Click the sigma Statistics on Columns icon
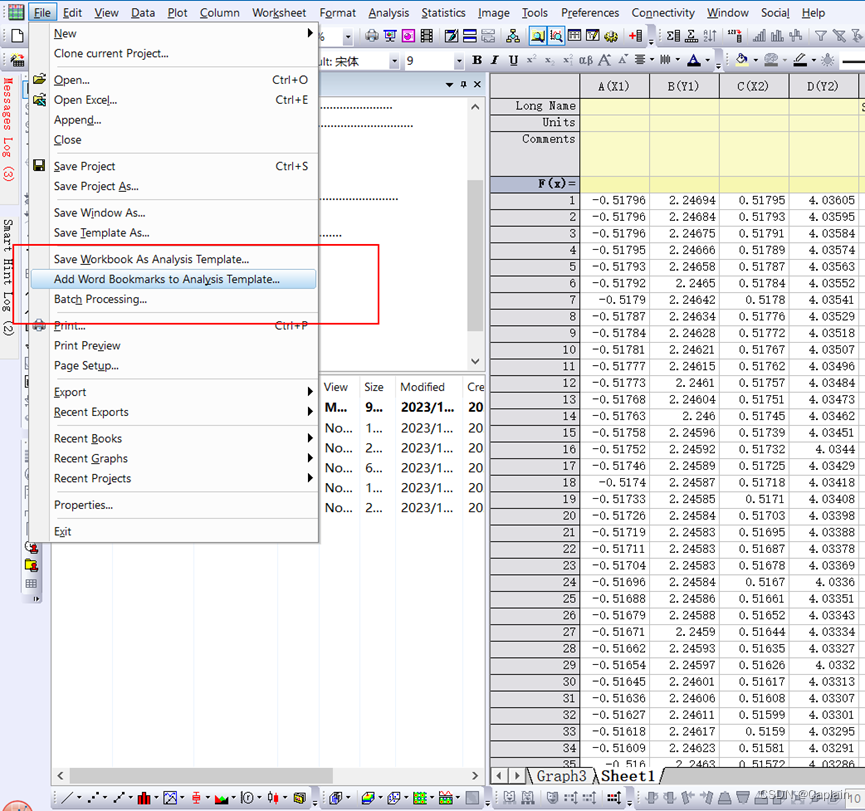 [x=673, y=36]
